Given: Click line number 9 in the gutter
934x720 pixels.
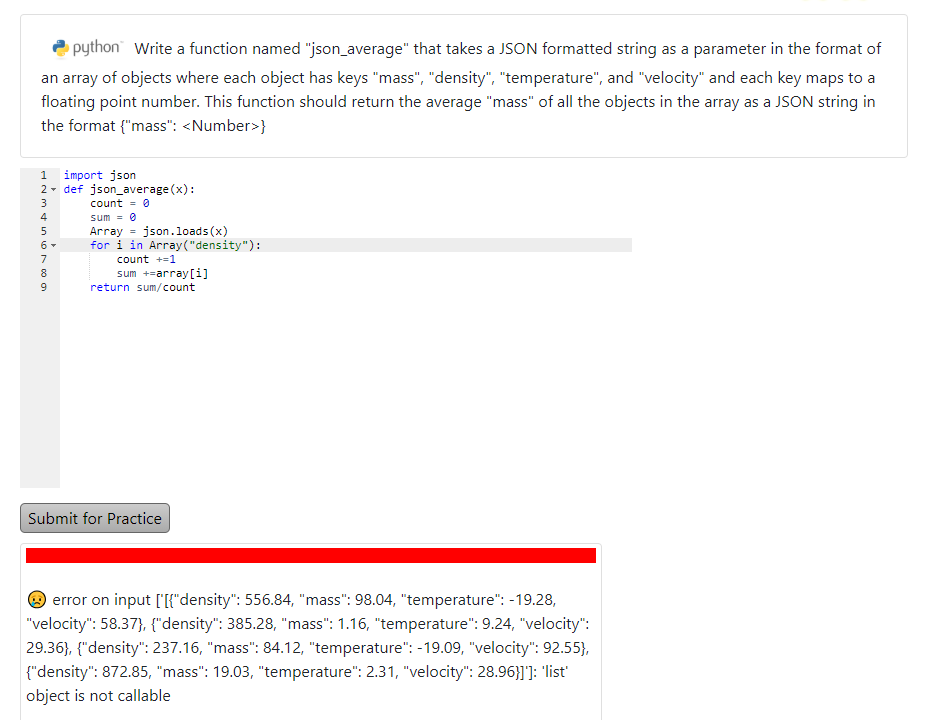Looking at the screenshot, I should pyautogui.click(x=43, y=287).
